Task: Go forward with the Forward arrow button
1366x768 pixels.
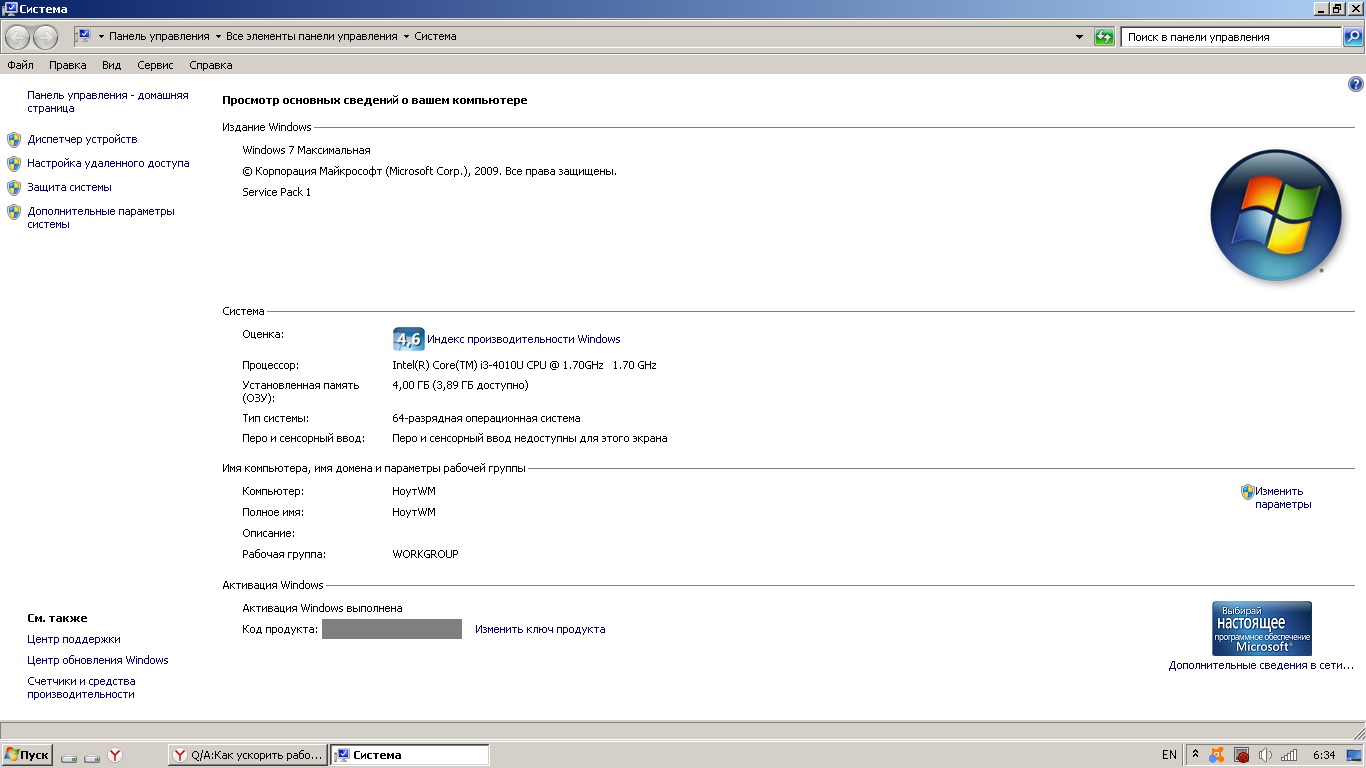Action: pyautogui.click(x=46, y=37)
